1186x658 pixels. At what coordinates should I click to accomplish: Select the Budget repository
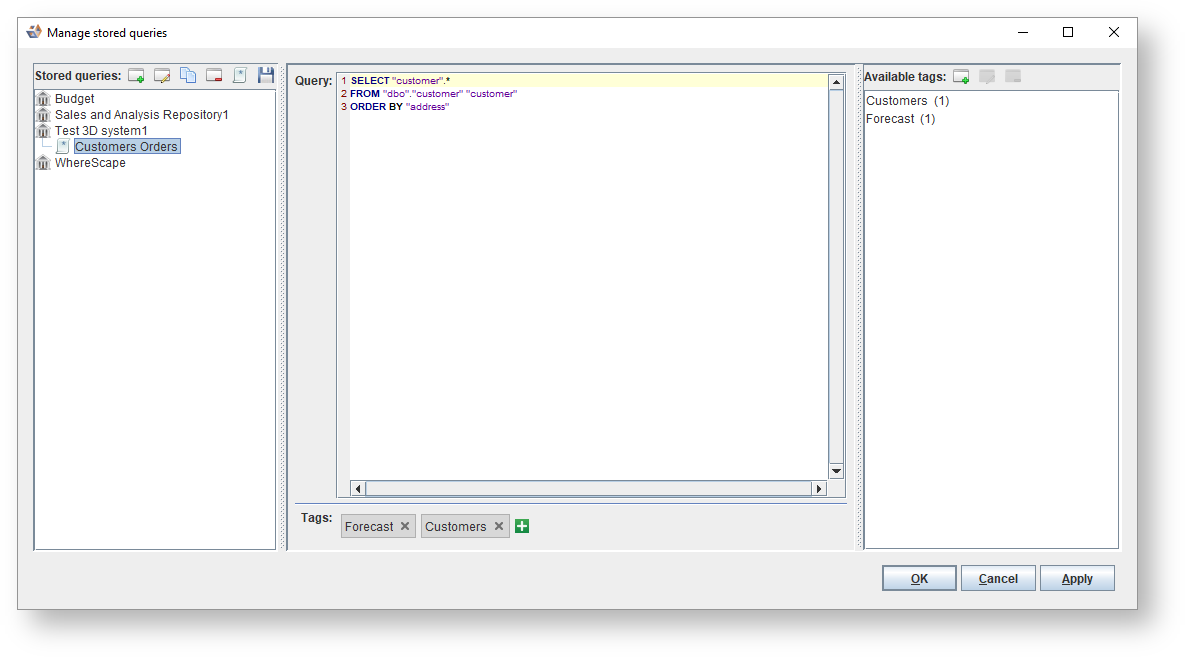point(75,98)
